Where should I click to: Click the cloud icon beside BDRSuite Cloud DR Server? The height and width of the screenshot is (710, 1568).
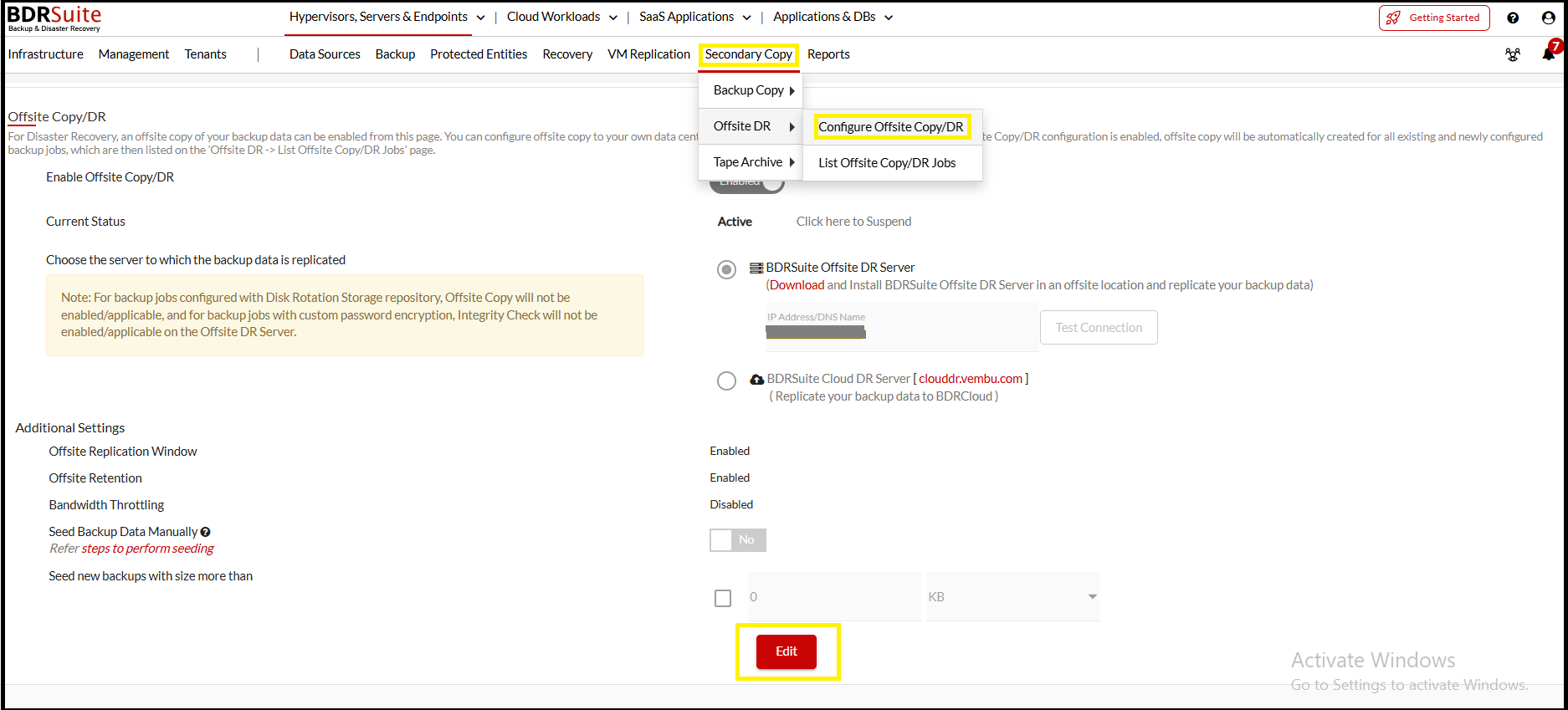click(757, 379)
